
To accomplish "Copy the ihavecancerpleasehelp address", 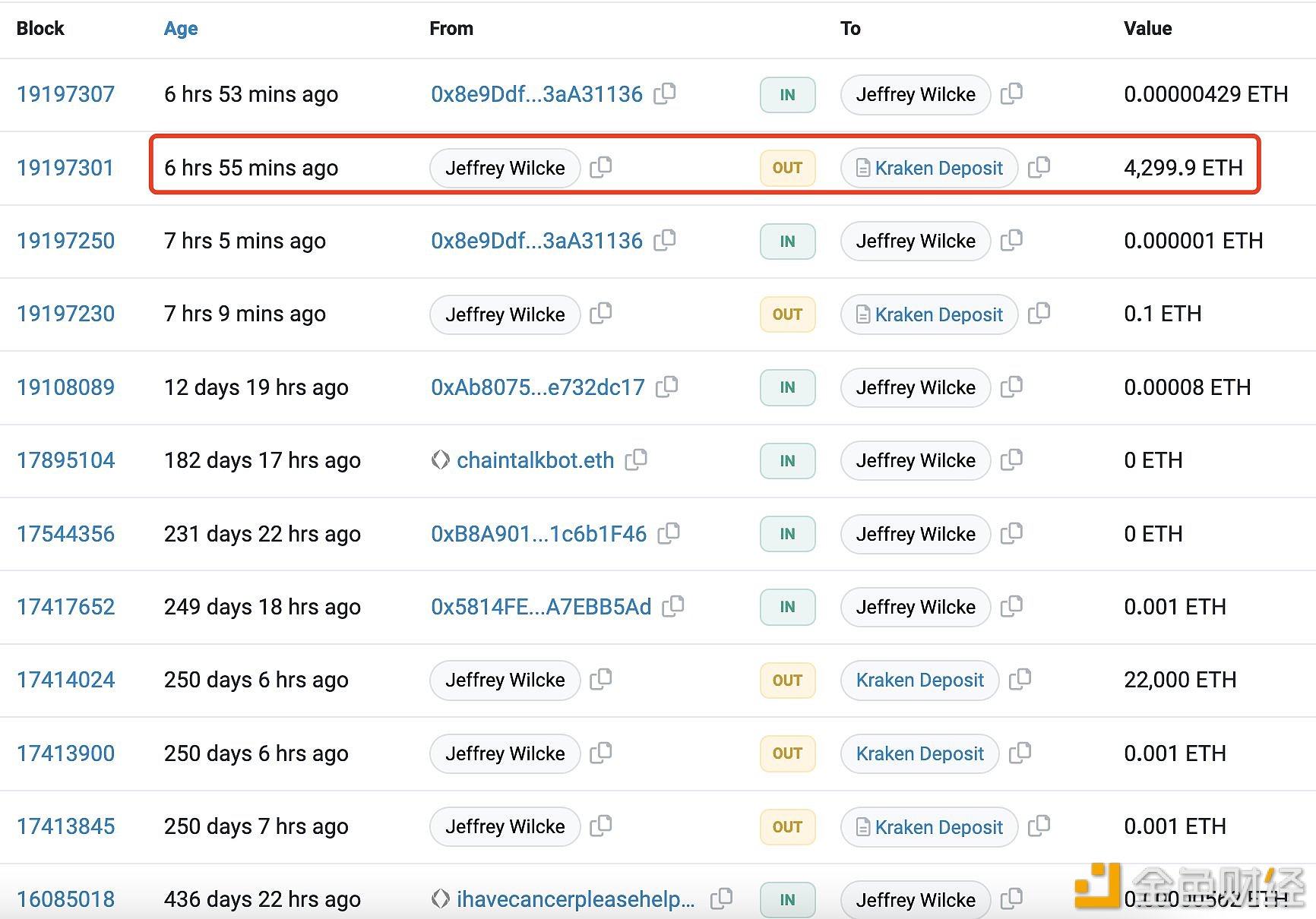I will point(721,899).
